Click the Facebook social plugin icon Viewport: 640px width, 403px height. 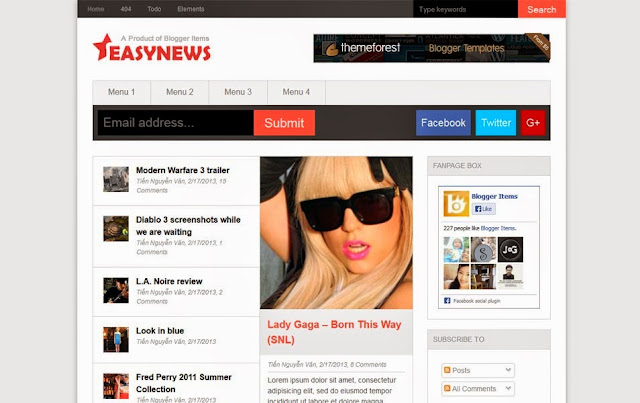(x=447, y=301)
